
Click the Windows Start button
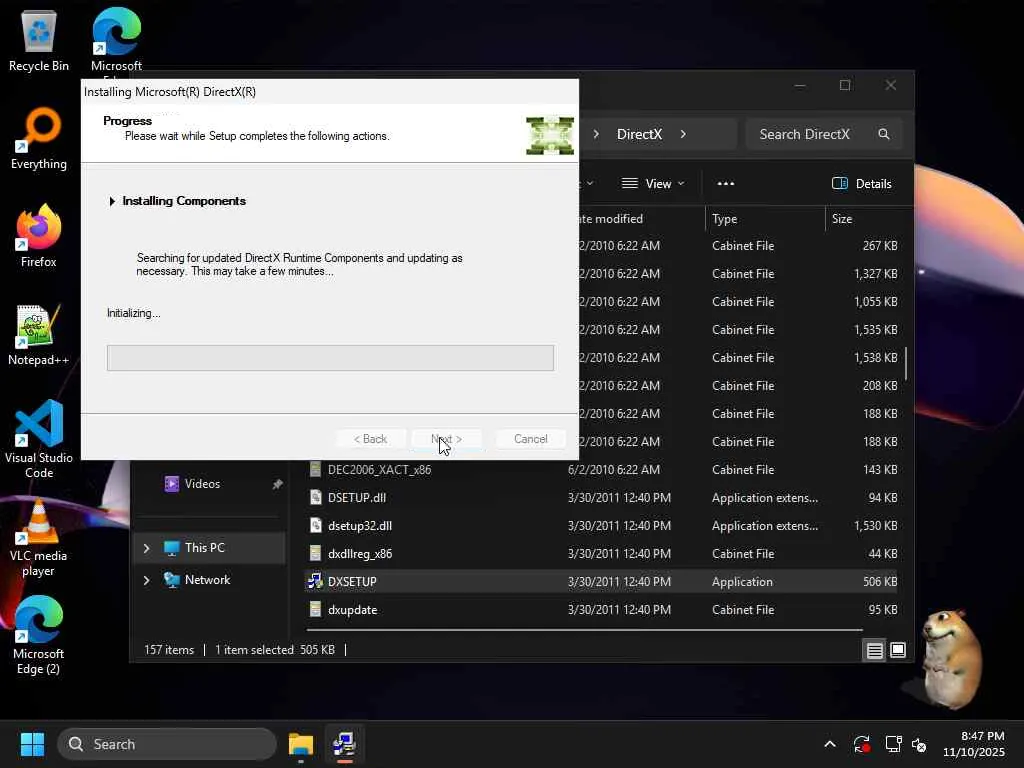pyautogui.click(x=32, y=744)
